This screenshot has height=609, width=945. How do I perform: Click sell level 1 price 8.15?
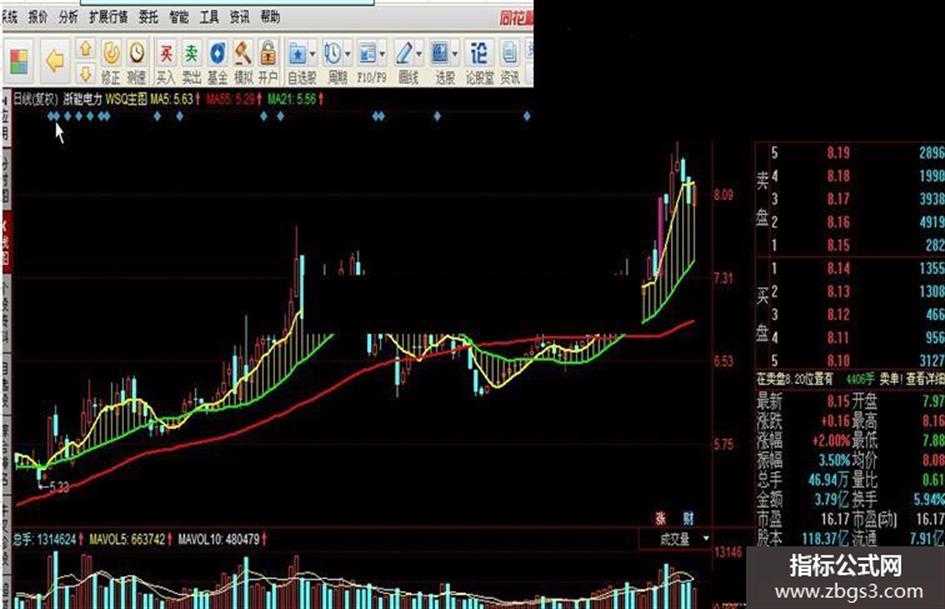(x=838, y=245)
